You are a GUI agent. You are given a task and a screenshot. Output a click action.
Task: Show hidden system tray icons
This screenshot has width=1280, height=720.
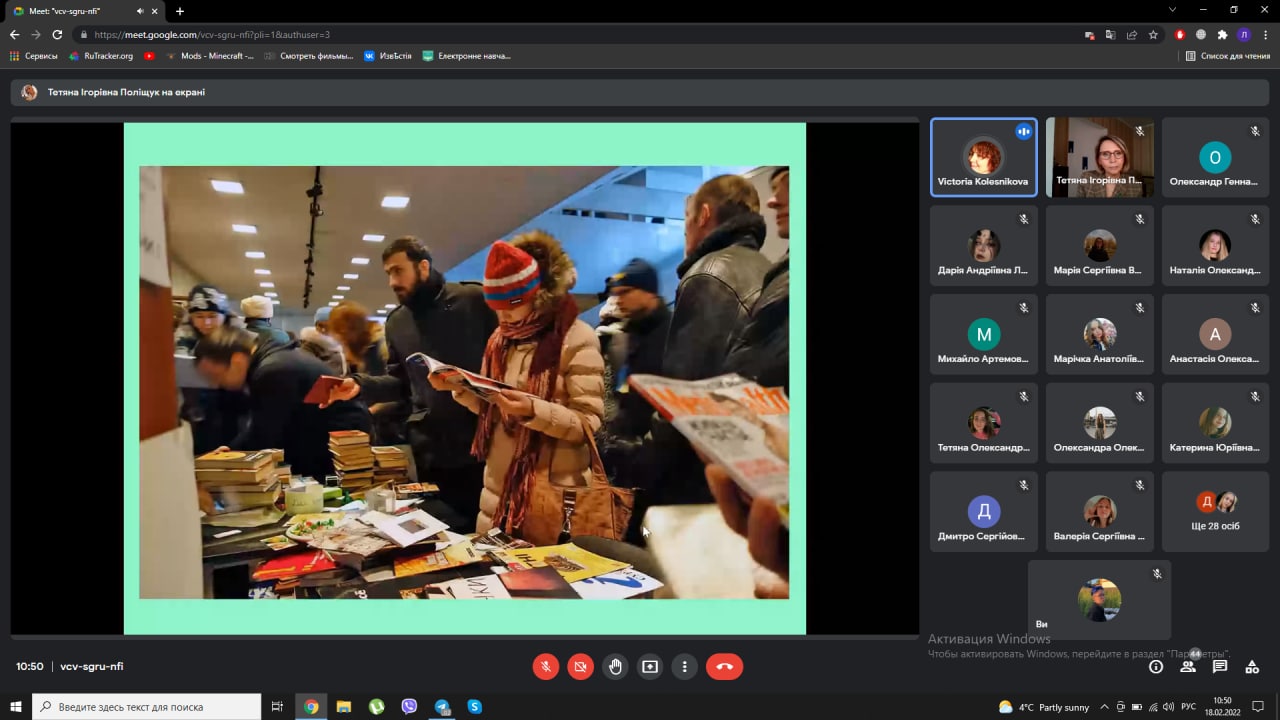(1104, 707)
